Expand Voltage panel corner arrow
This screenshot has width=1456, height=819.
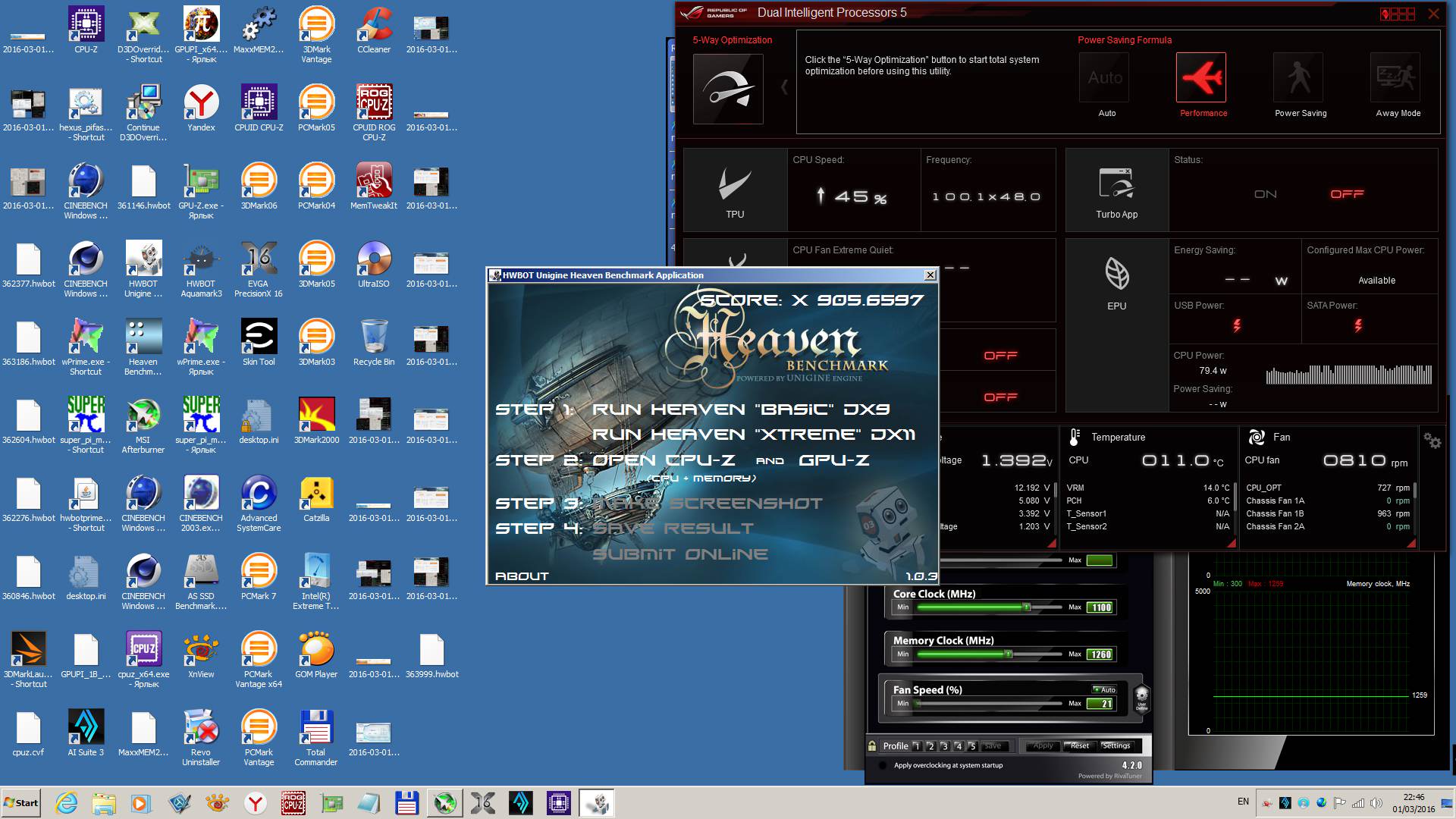point(1052,544)
